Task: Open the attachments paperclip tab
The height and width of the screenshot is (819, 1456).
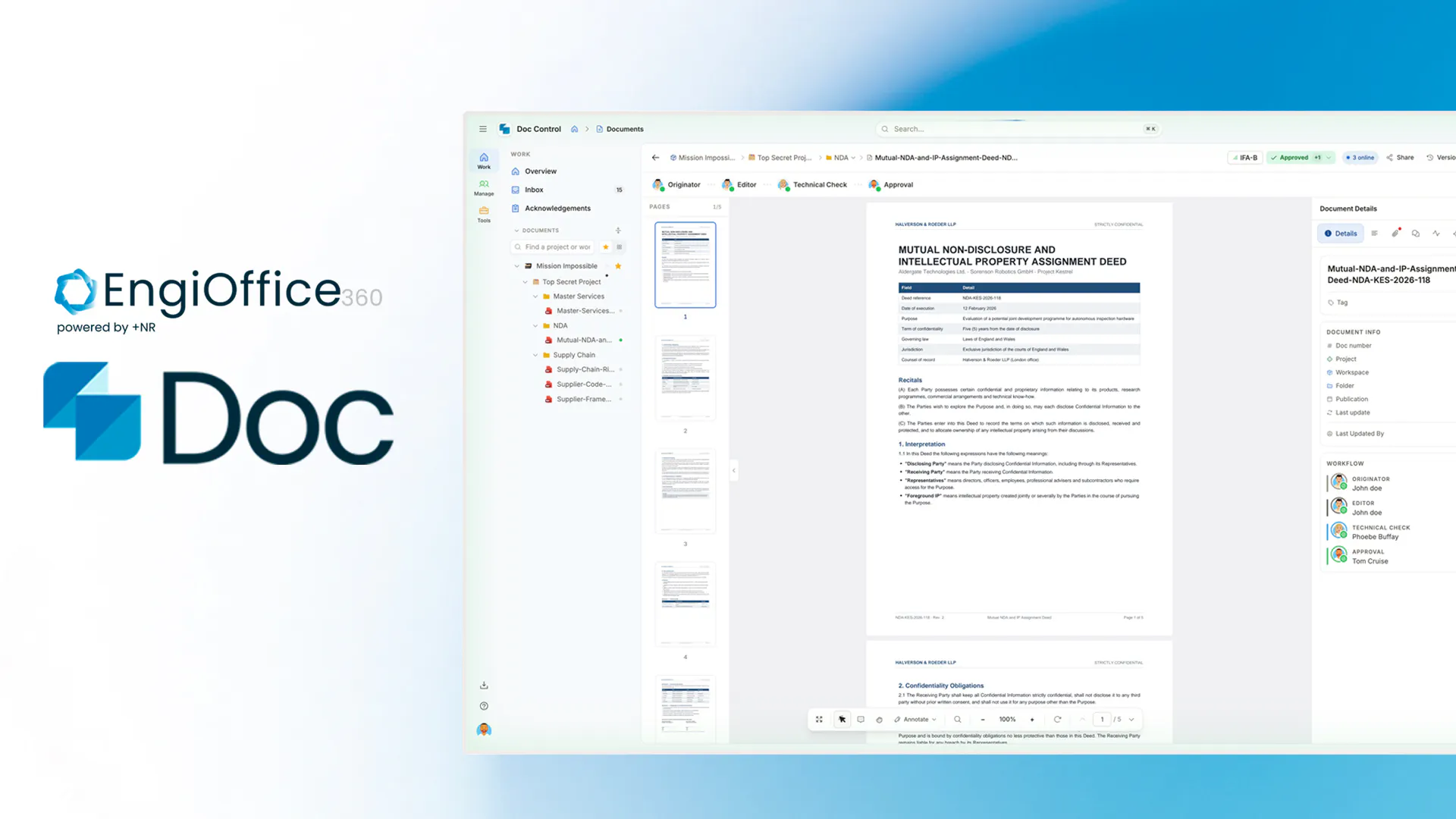Action: click(1395, 234)
